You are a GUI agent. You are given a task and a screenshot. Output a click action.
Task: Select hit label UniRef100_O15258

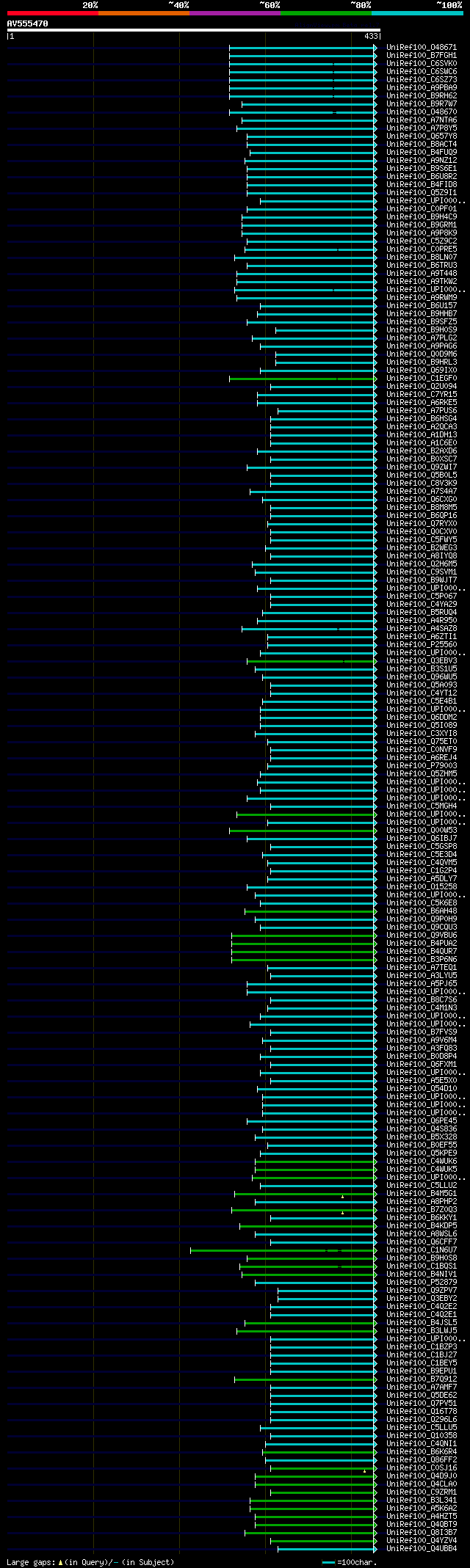point(422,886)
